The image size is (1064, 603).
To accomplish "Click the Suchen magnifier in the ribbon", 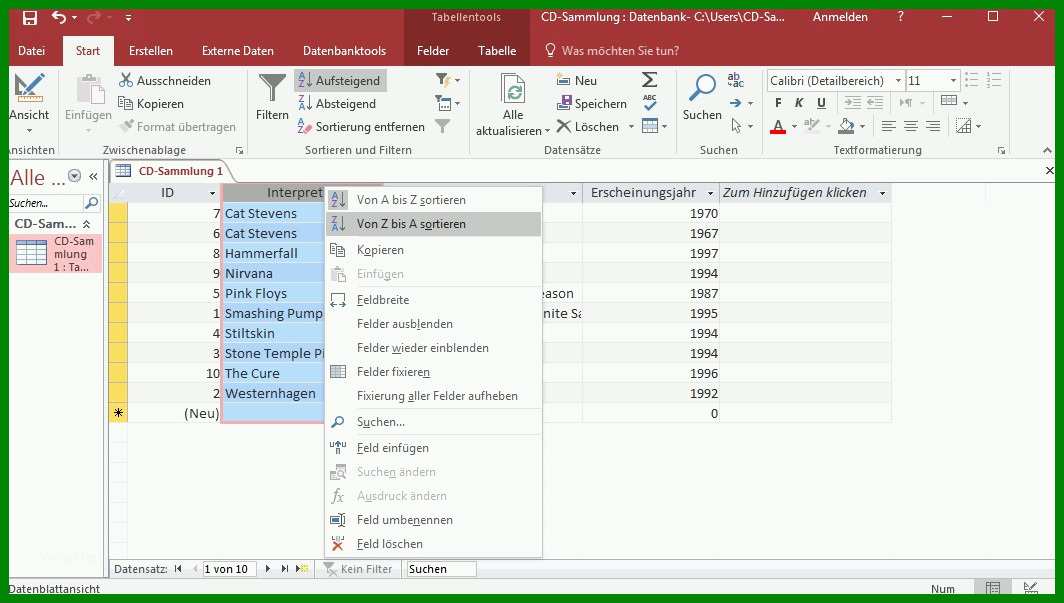I will (x=702, y=87).
